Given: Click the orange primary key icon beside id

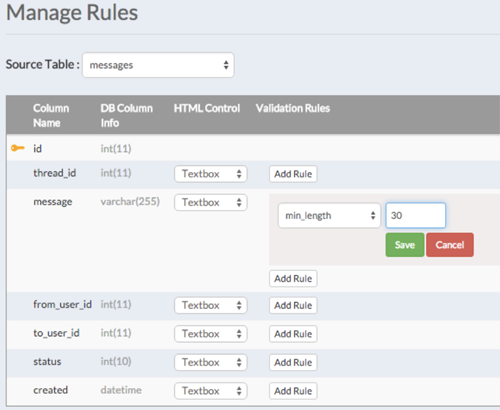Looking at the screenshot, I should [18, 148].
